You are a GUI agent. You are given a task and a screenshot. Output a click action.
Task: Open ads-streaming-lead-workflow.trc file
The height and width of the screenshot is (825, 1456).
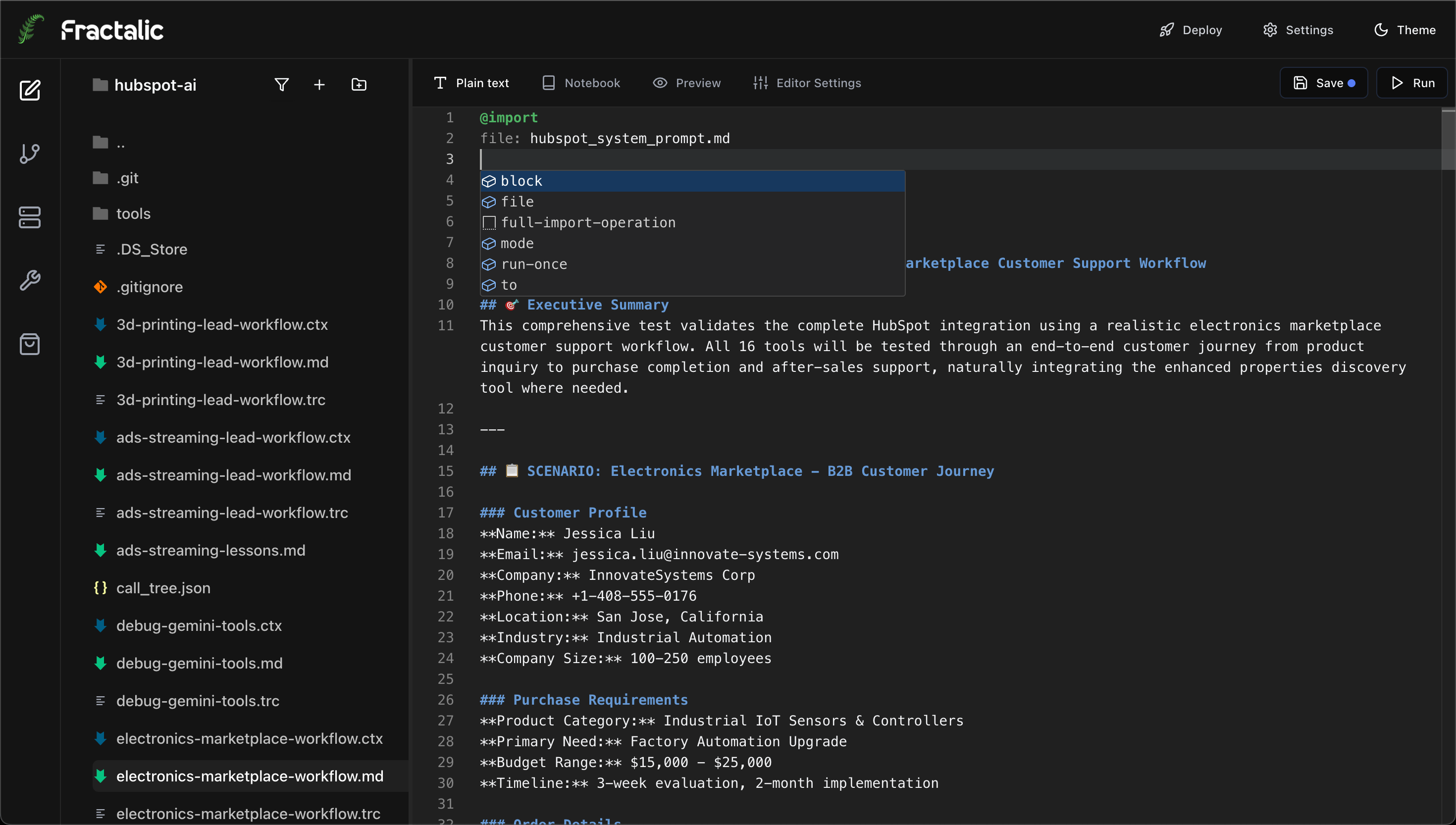[220, 513]
